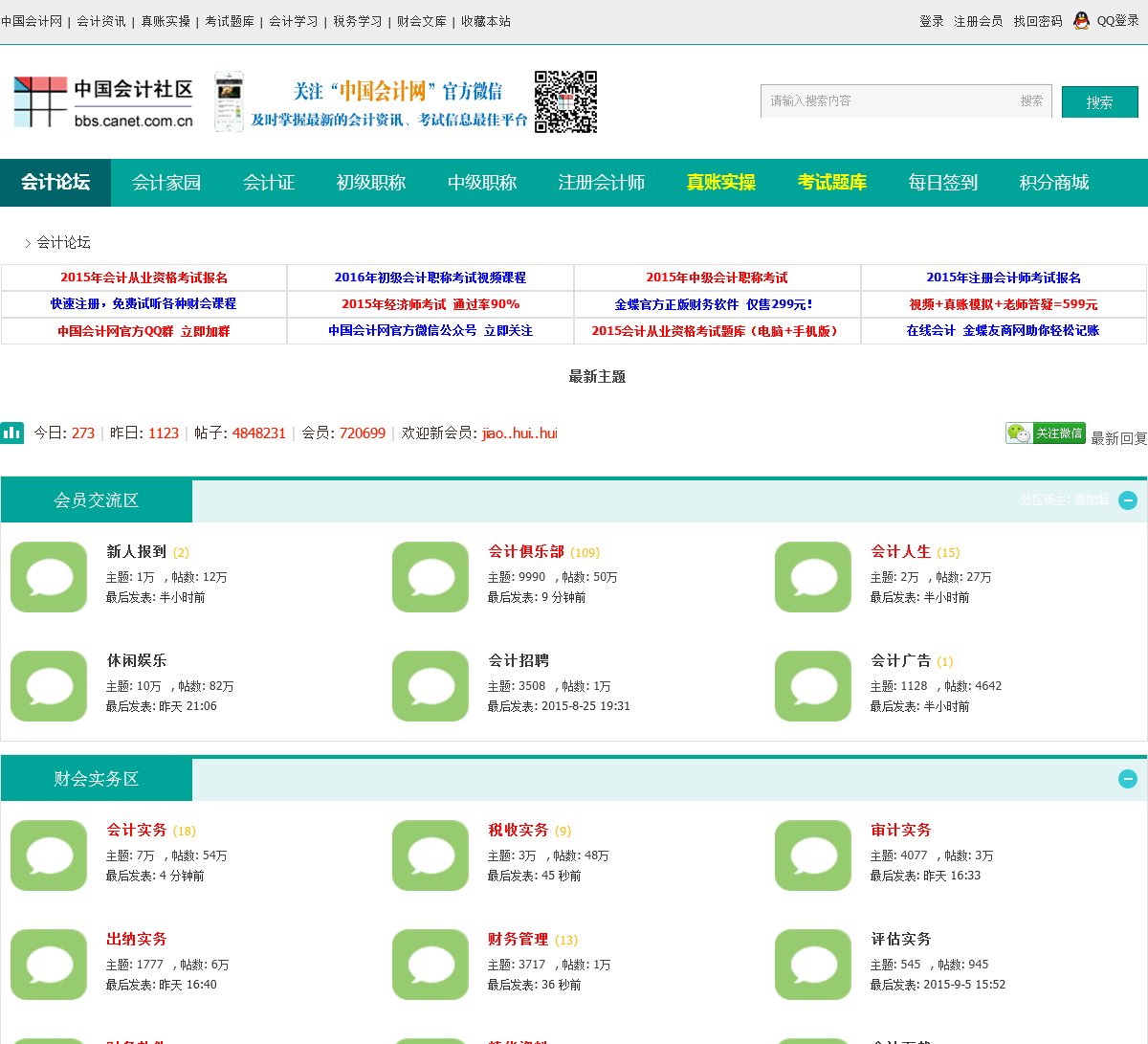Open the 2015年中级会计职称考试 link
Screen dimensions: 1148x1044
[x=717, y=278]
